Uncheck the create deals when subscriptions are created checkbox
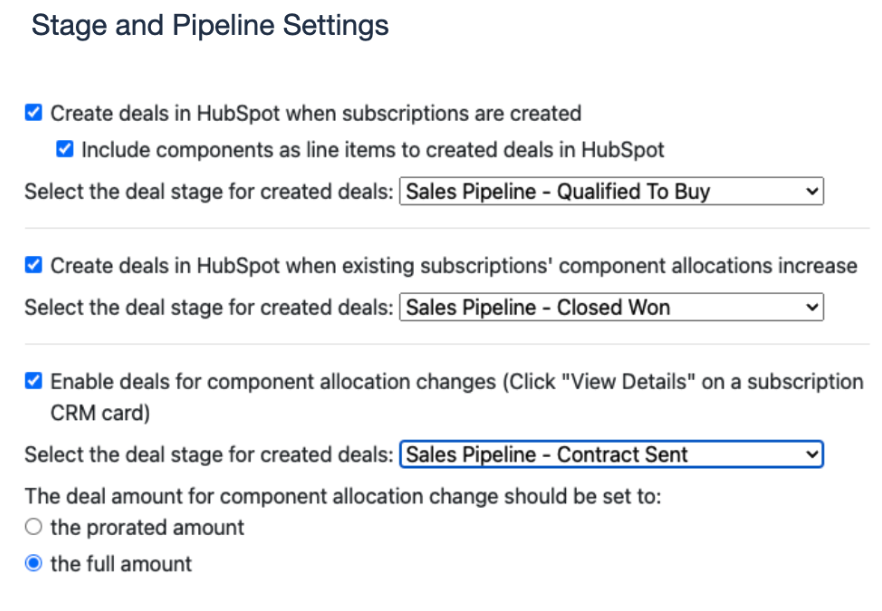The height and width of the screenshot is (611, 882). click(x=34, y=113)
